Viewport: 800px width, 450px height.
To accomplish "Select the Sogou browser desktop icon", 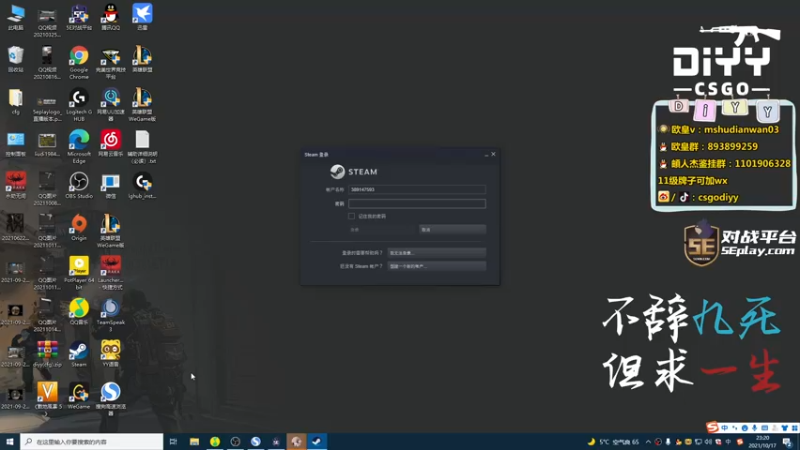I will click(x=110, y=399).
